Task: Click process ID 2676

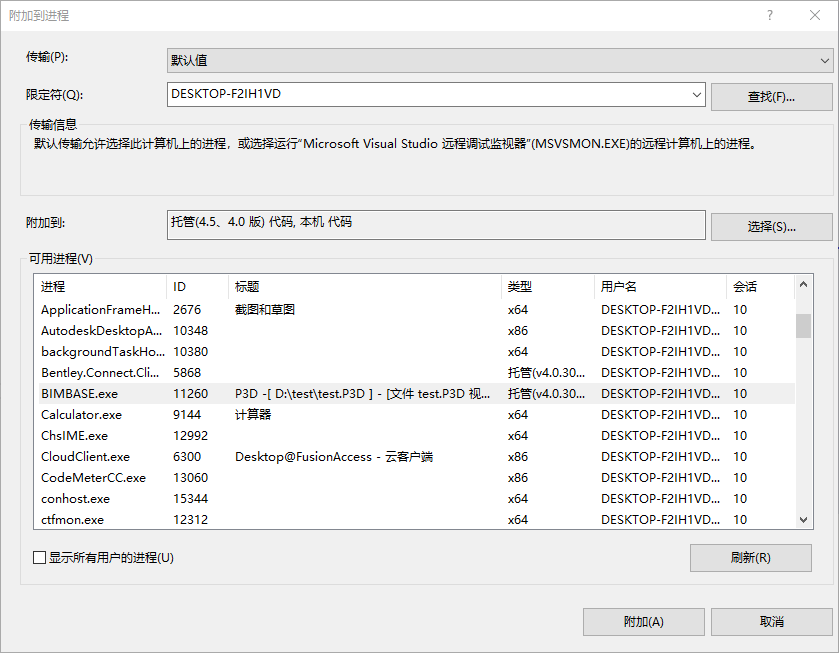Action: pyautogui.click(x=187, y=310)
